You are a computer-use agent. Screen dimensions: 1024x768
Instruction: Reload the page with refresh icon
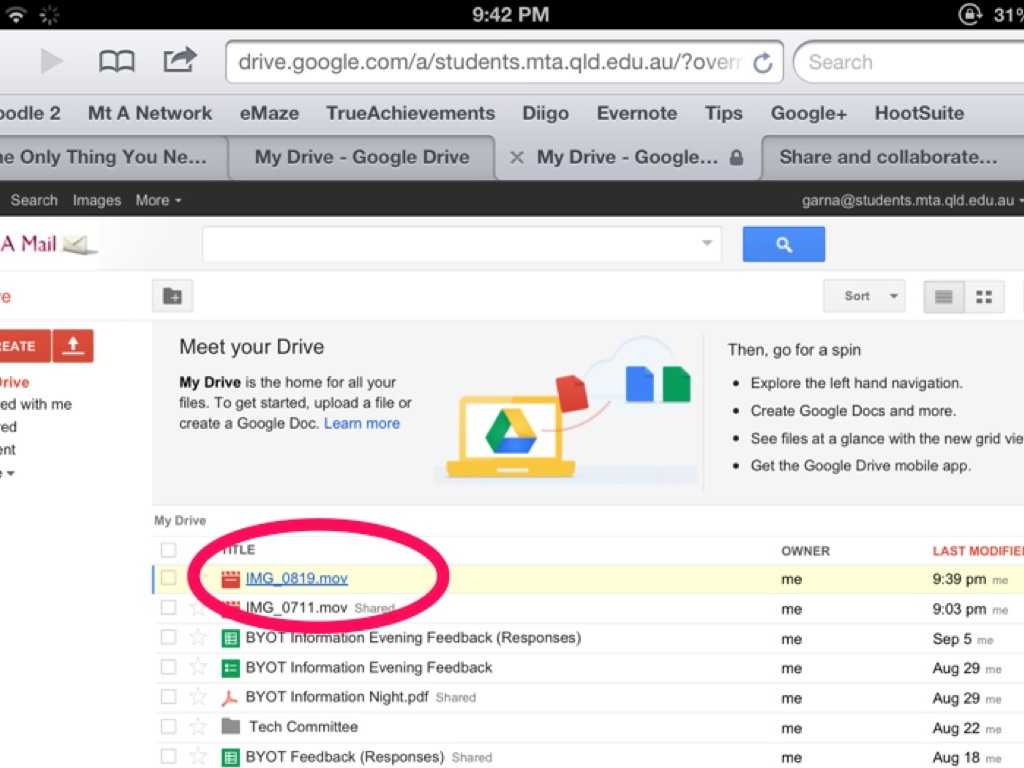762,63
